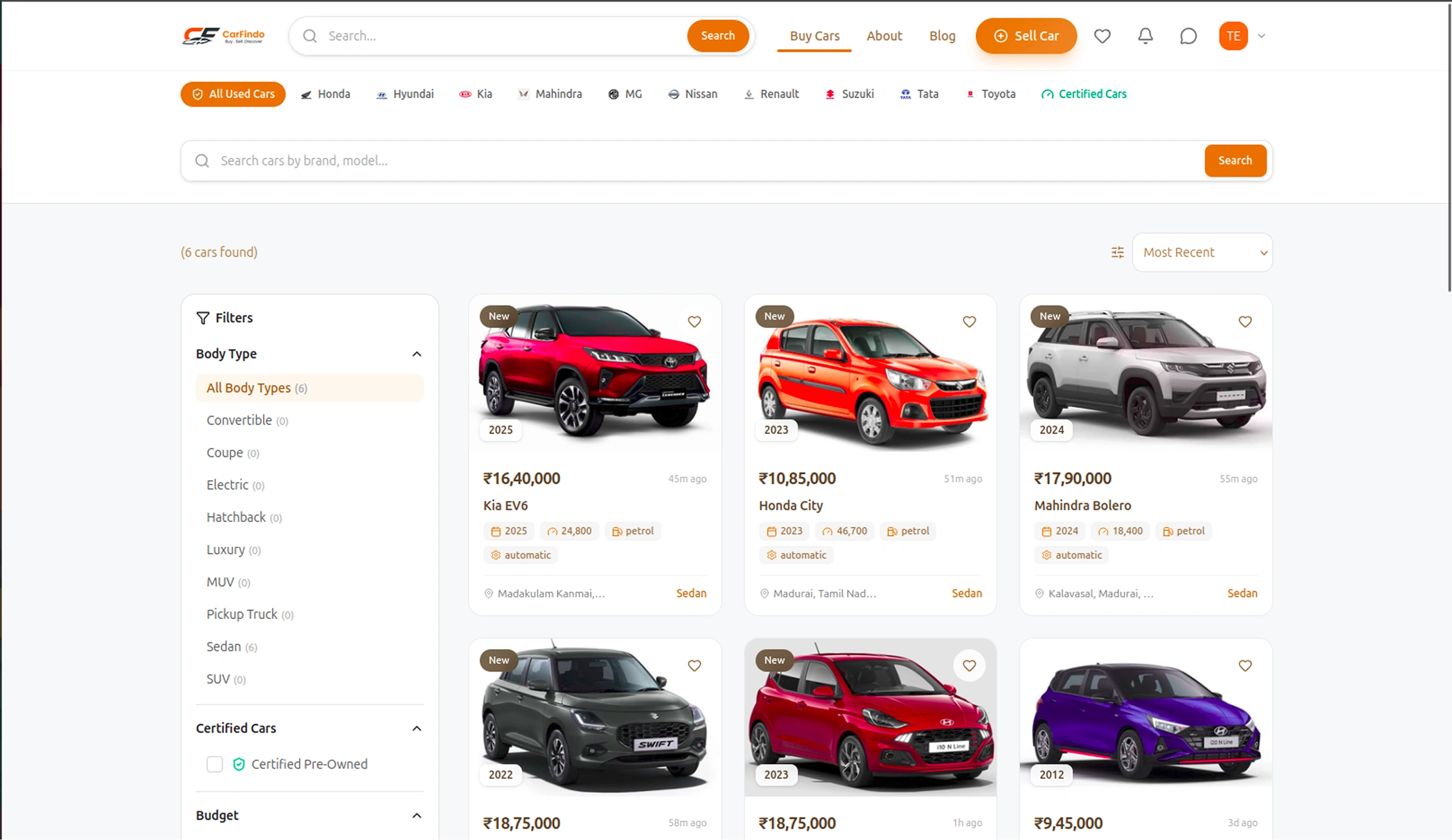1452x840 pixels.
Task: Click the CarFindo logo
Action: click(223, 36)
